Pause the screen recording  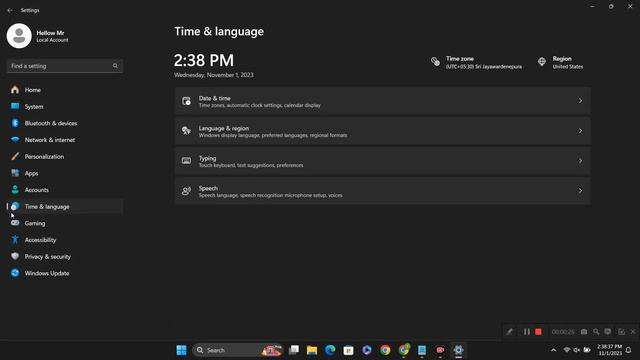click(527, 332)
